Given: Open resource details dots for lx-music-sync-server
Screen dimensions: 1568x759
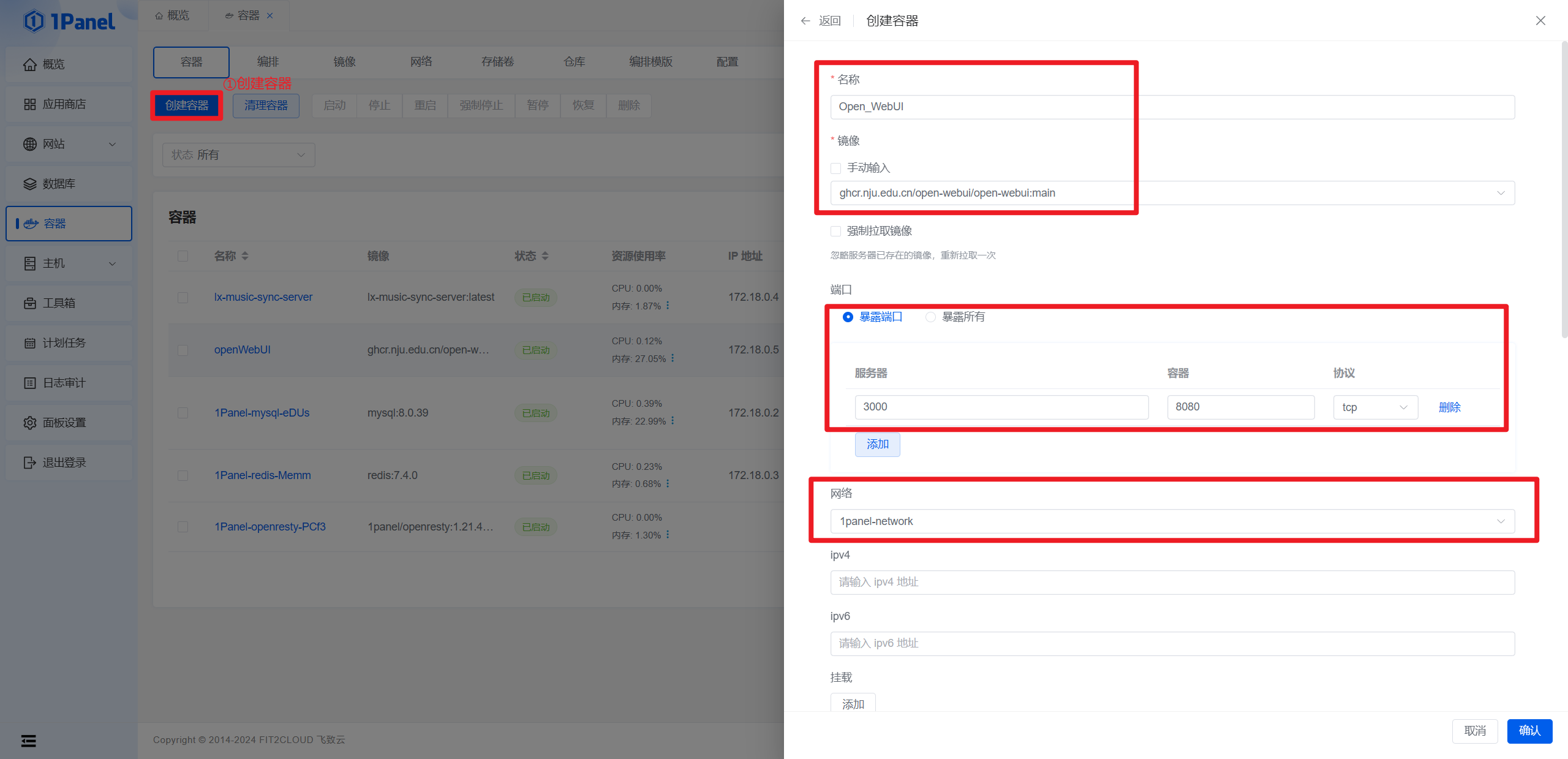Looking at the screenshot, I should tap(668, 306).
